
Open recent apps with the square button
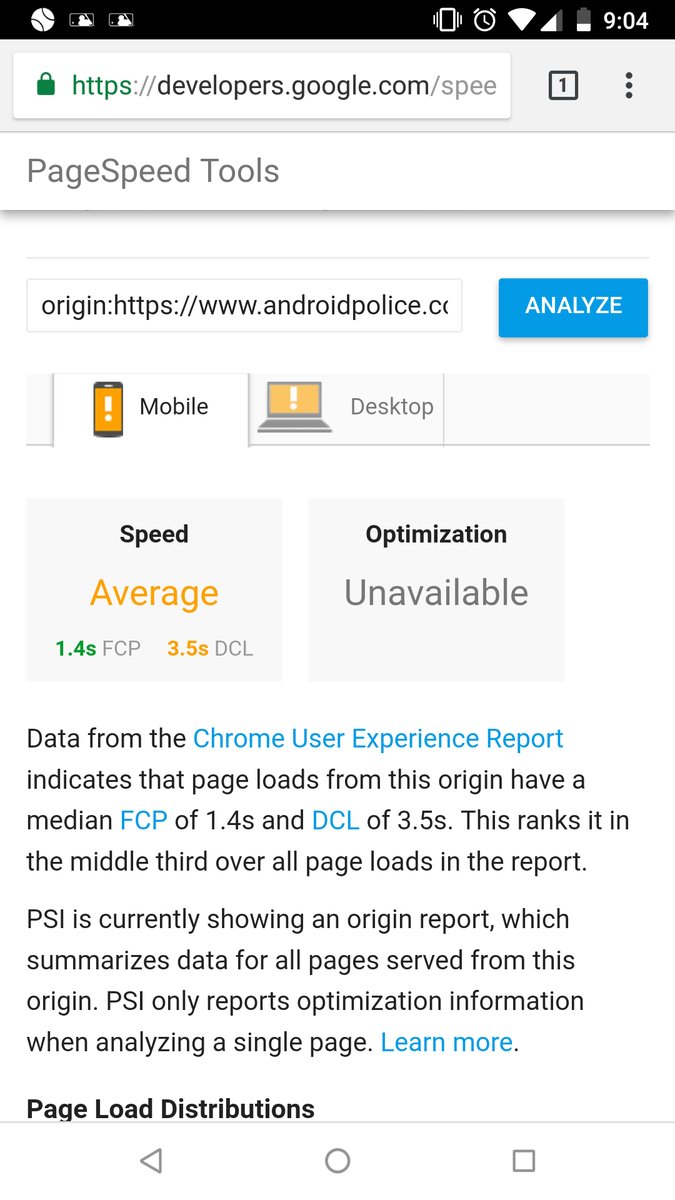(x=523, y=1160)
